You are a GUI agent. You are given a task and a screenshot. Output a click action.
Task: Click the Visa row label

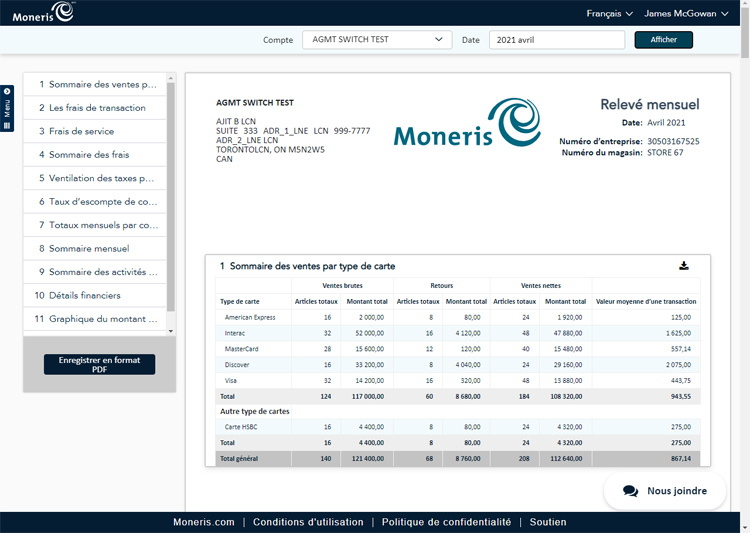[231, 380]
